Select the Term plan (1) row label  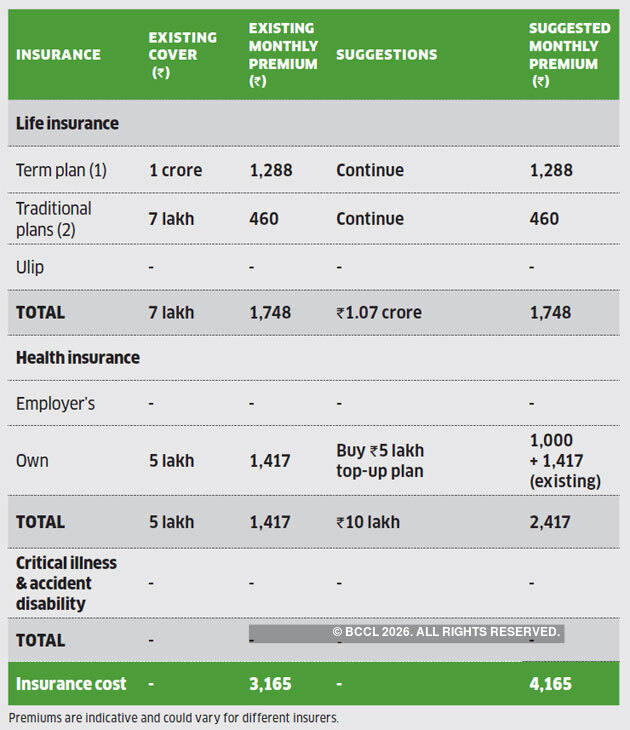61,170
